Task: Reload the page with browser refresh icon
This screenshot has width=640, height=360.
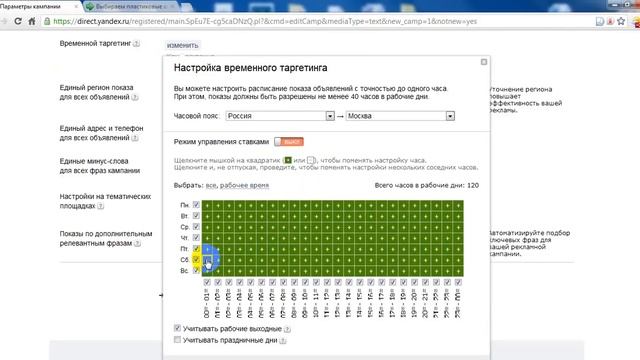Action: (x=18, y=21)
